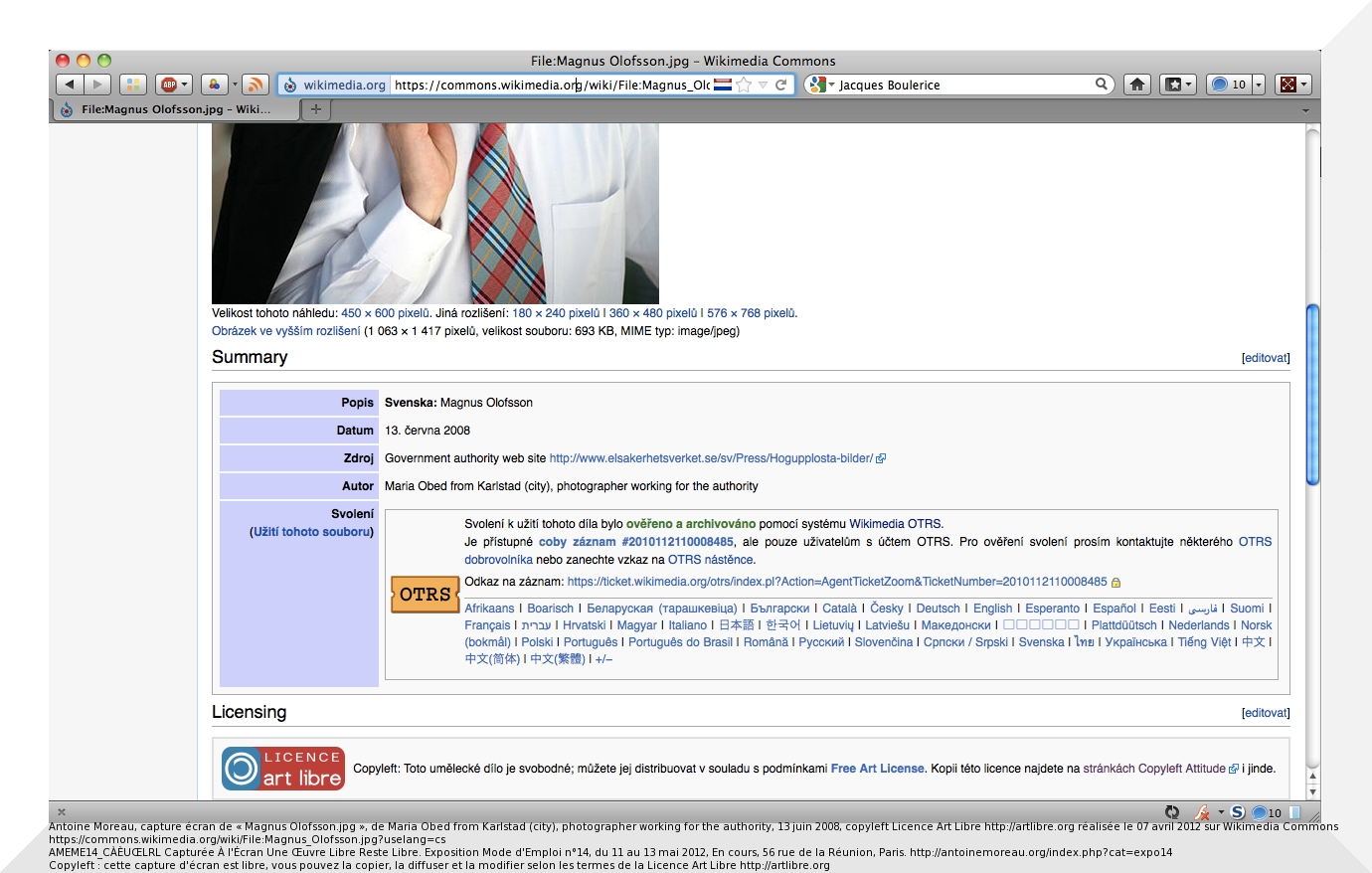
Task: Click the Adblock Plus ABP icon
Action: tap(169, 85)
